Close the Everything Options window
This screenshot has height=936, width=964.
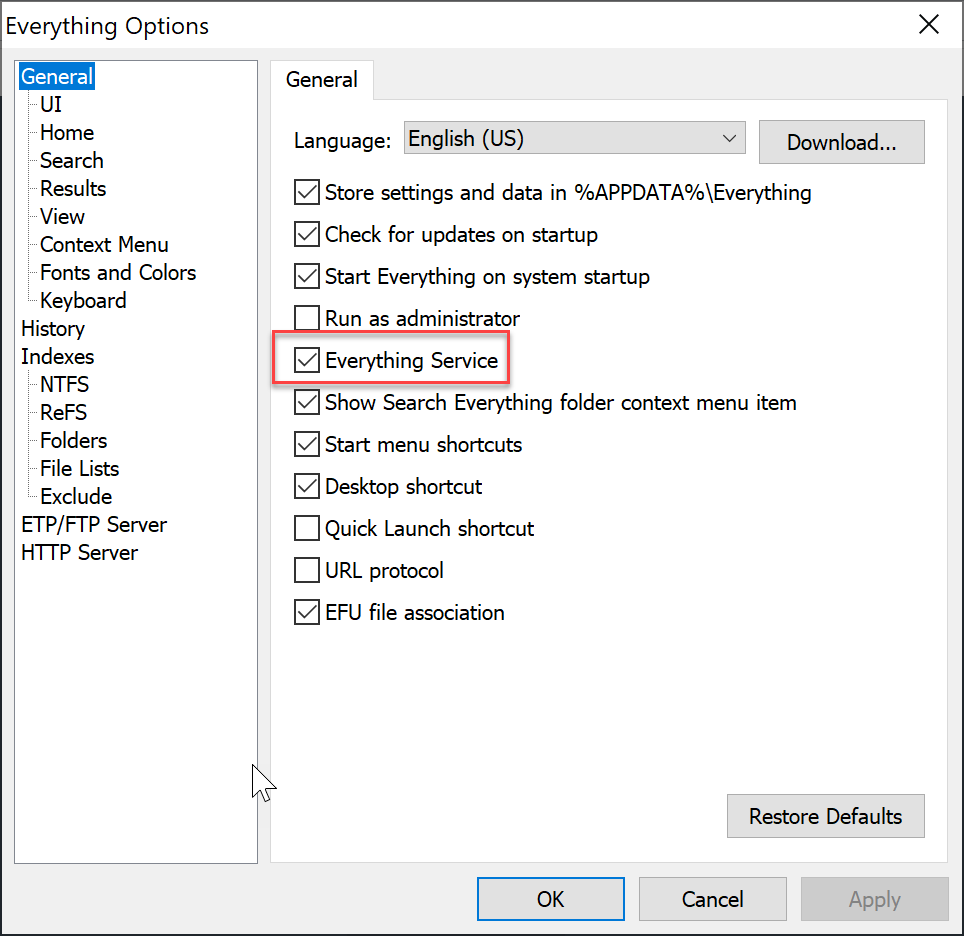pos(928,25)
